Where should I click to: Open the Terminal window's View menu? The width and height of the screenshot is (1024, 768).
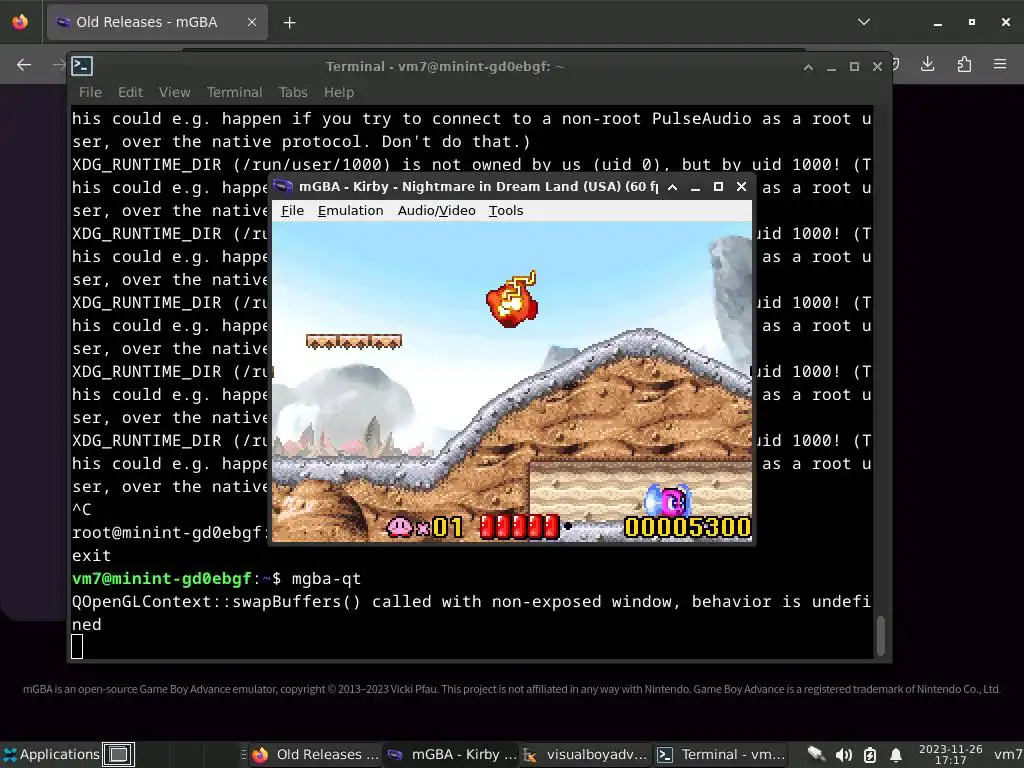tap(174, 92)
